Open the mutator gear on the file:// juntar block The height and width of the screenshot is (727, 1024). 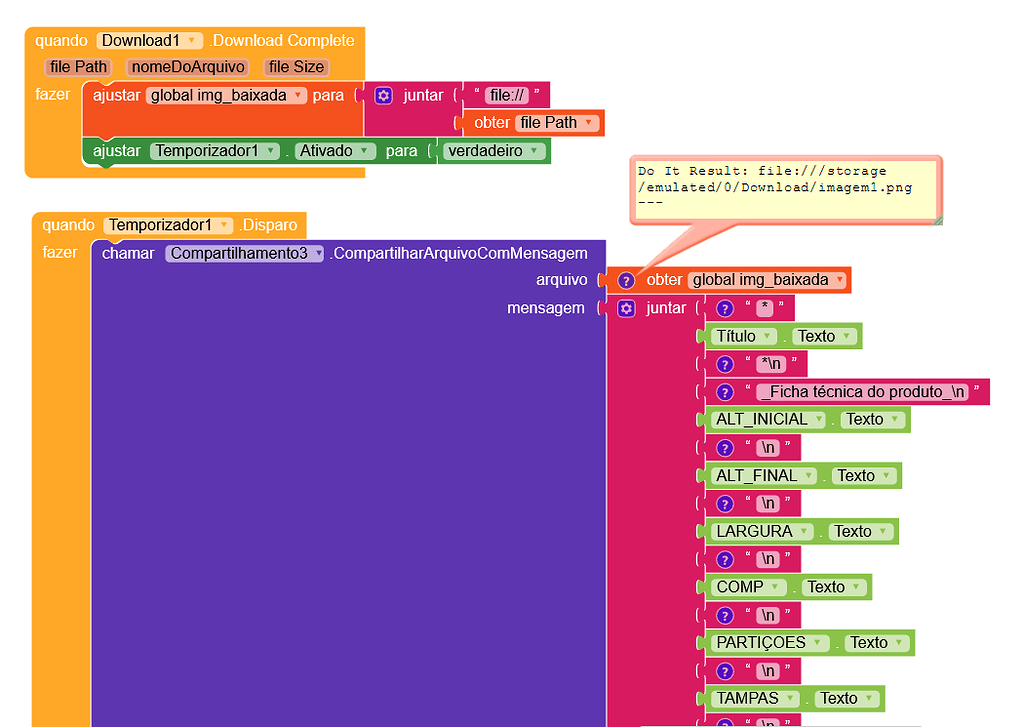pos(384,94)
